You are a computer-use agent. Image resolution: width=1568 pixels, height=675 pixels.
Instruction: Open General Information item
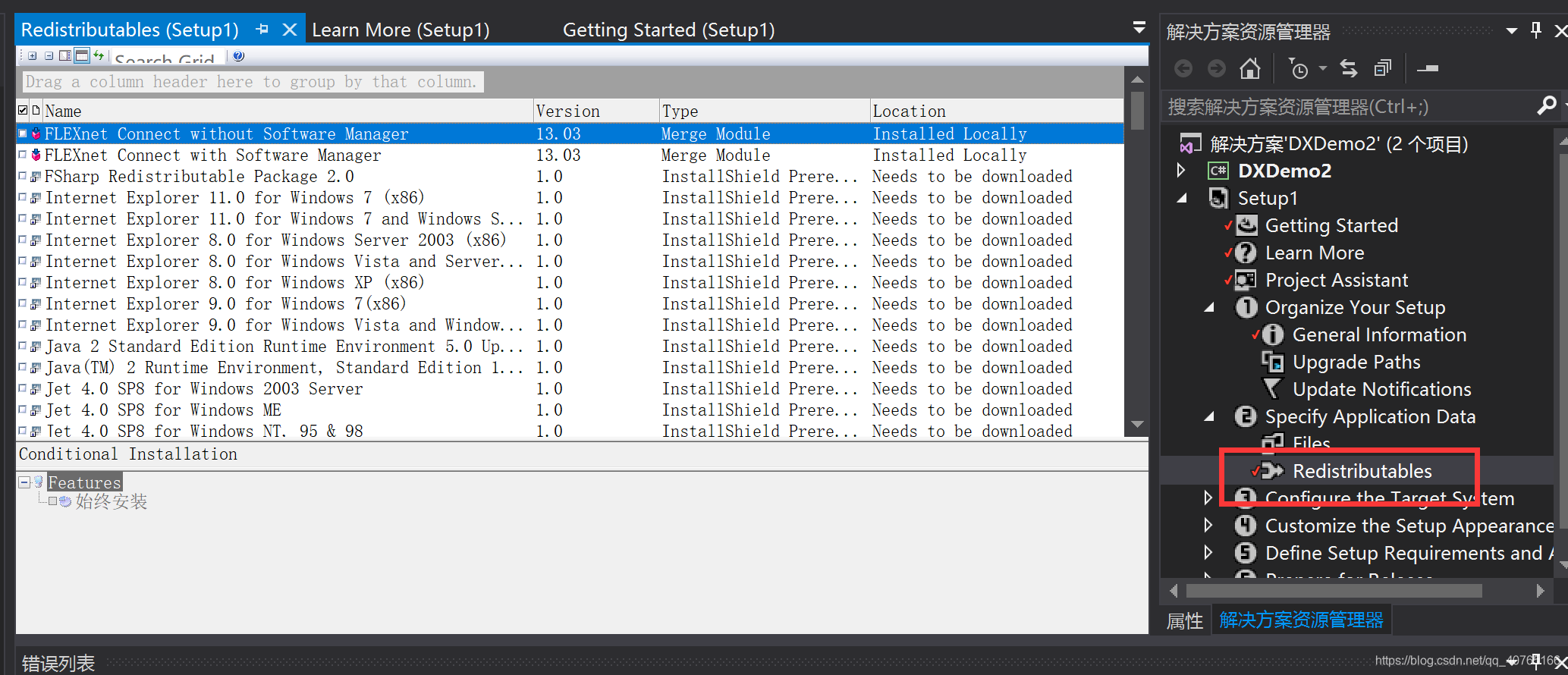(x=1379, y=334)
